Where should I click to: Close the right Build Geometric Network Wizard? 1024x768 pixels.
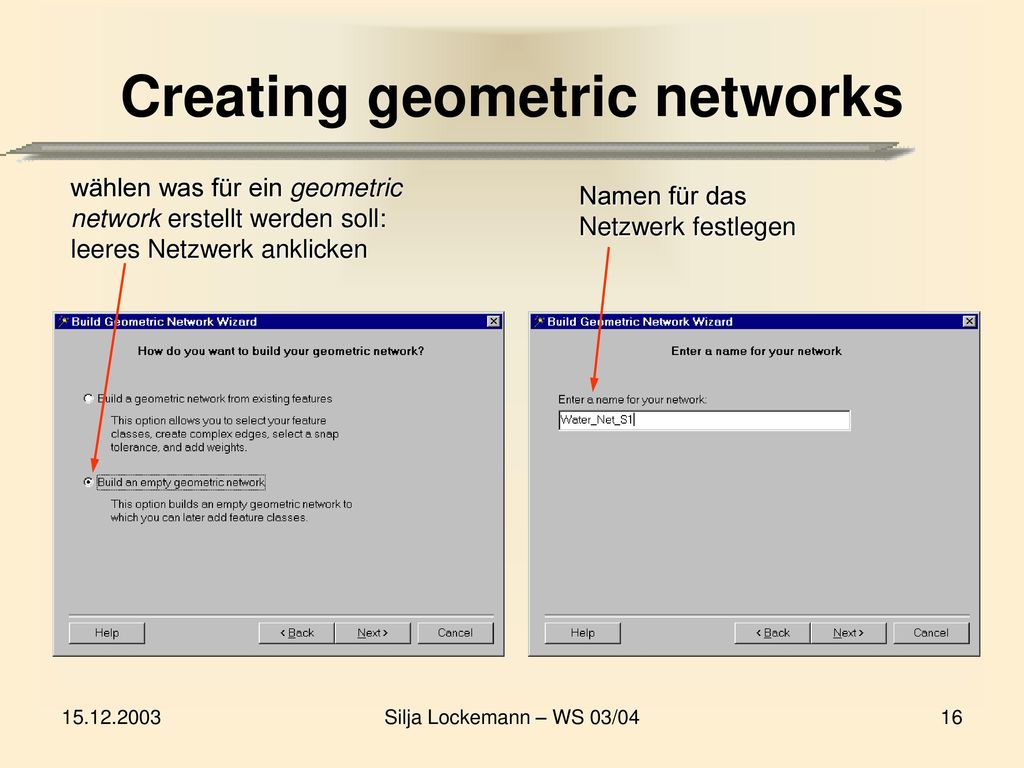(969, 321)
